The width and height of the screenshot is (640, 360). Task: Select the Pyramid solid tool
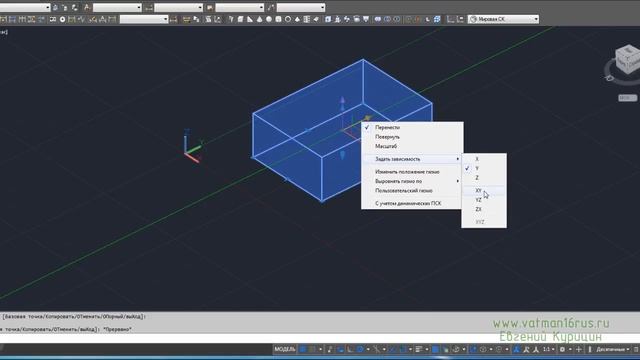pyautogui.click(x=297, y=19)
